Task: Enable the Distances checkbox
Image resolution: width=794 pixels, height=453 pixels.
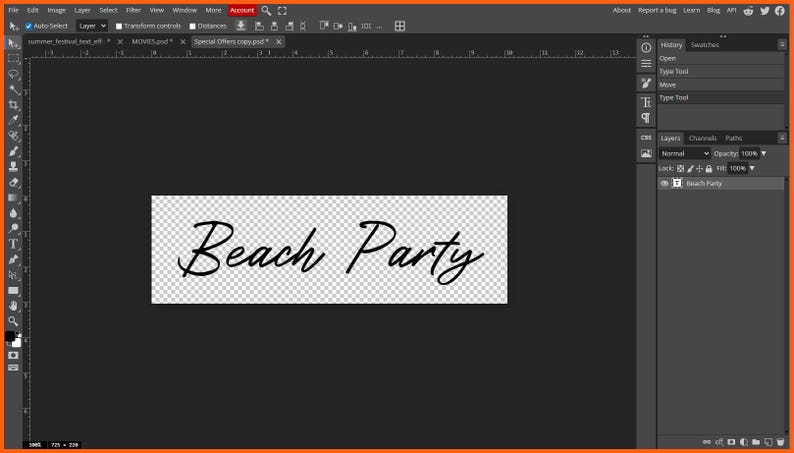Action: [192, 26]
